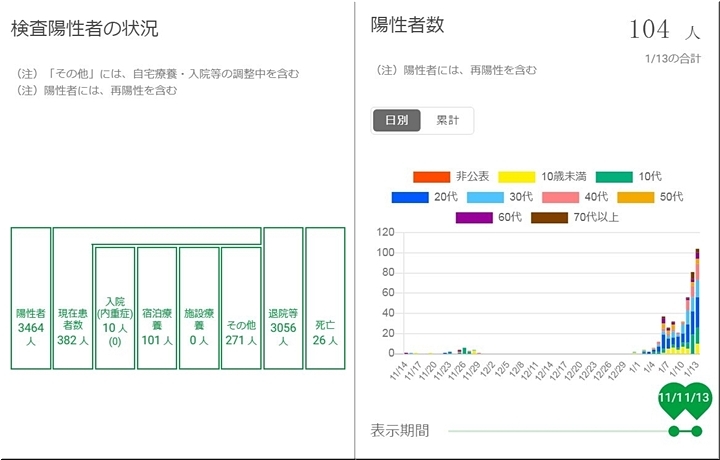The height and width of the screenshot is (460, 720).
Task: Switch chart to 累計 cumulative view
Action: [447, 120]
